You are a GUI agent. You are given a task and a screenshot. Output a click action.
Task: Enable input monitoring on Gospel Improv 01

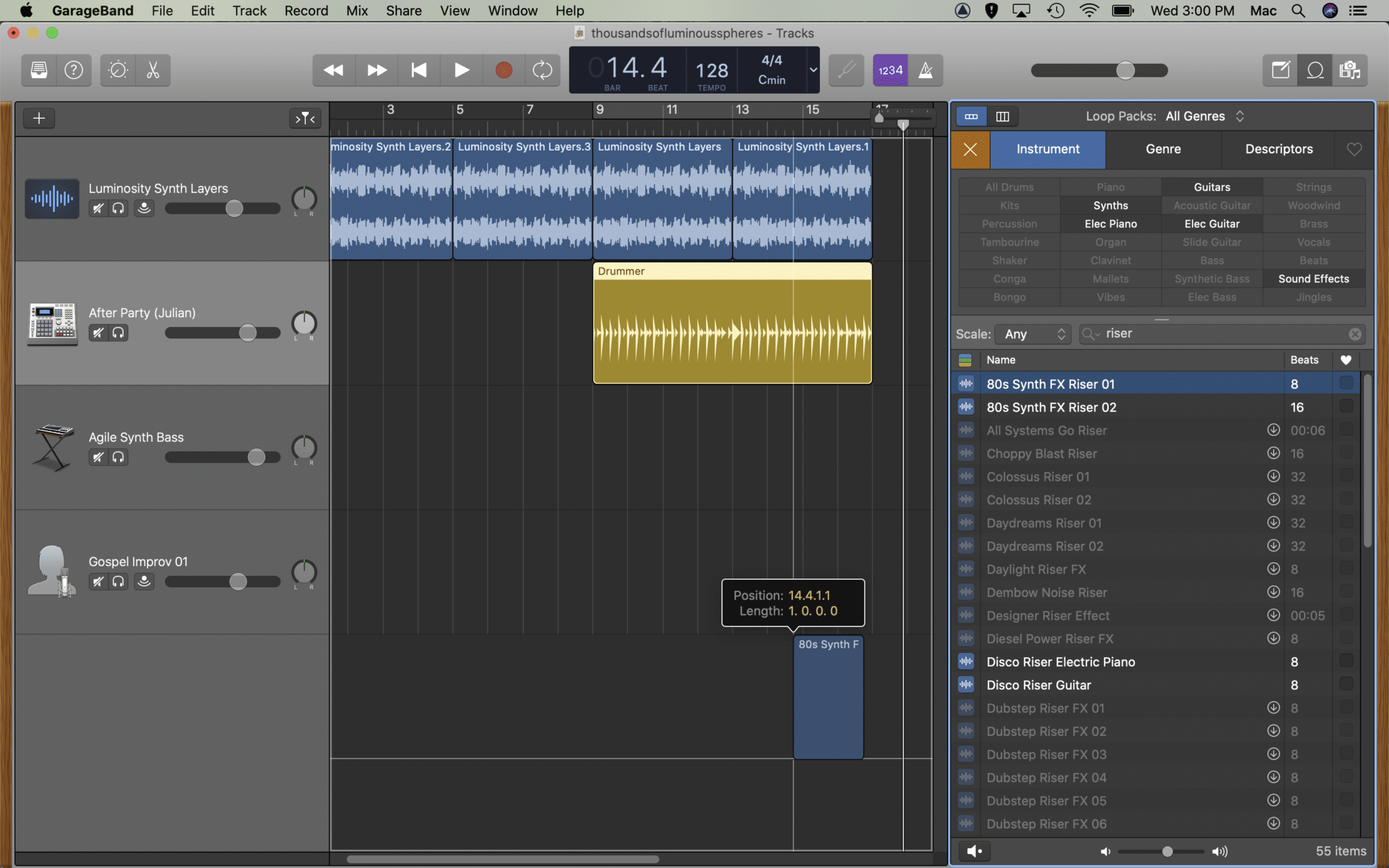(143, 581)
